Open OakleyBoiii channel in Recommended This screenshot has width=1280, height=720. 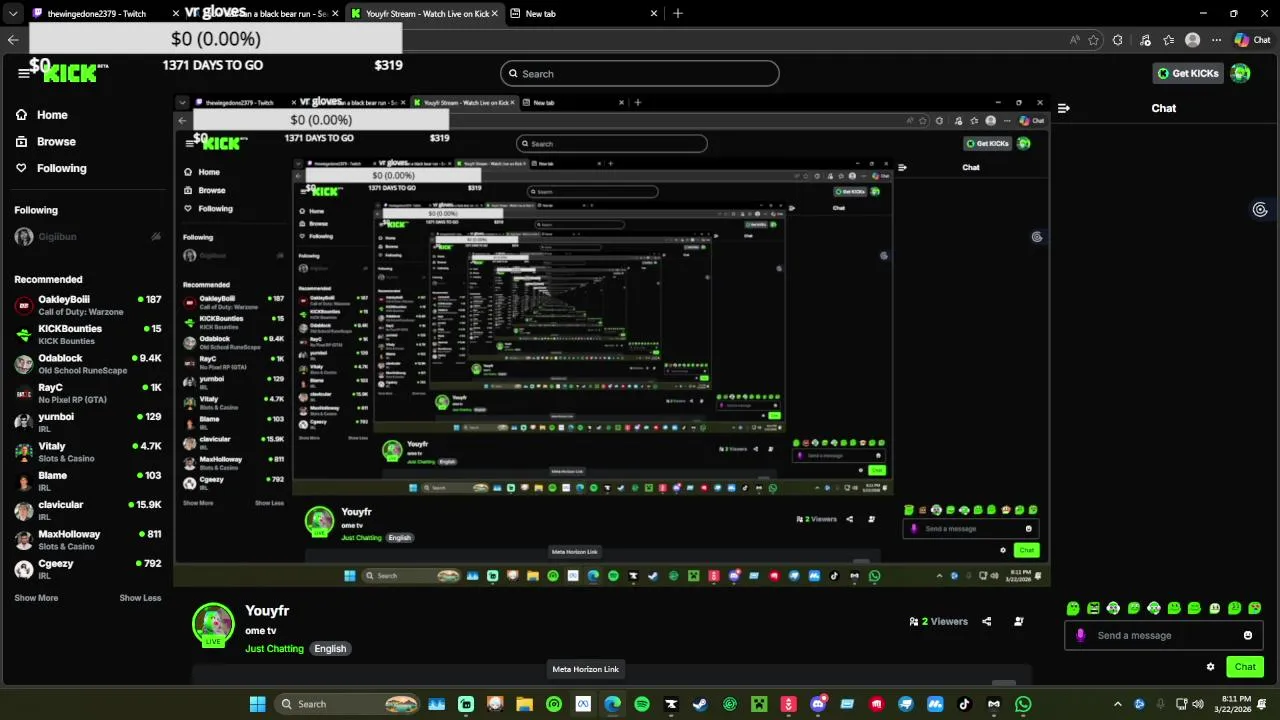[88, 305]
